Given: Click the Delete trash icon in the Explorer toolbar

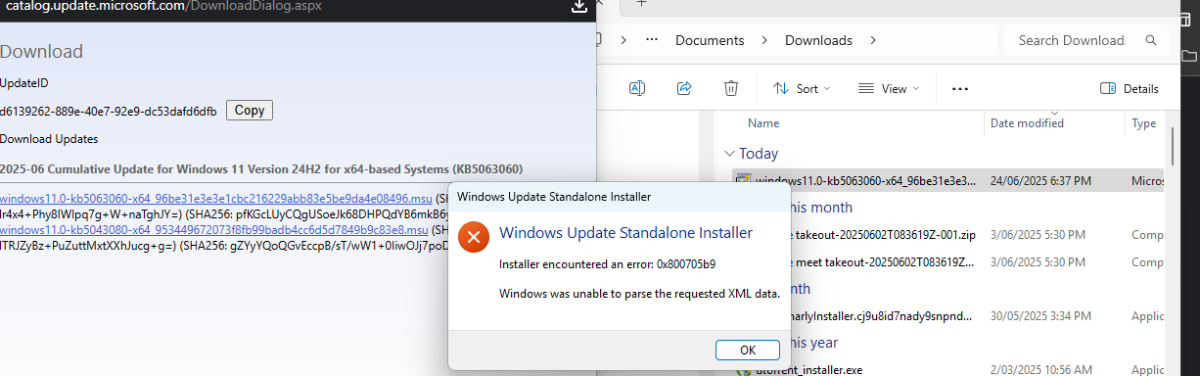Looking at the screenshot, I should pos(731,88).
